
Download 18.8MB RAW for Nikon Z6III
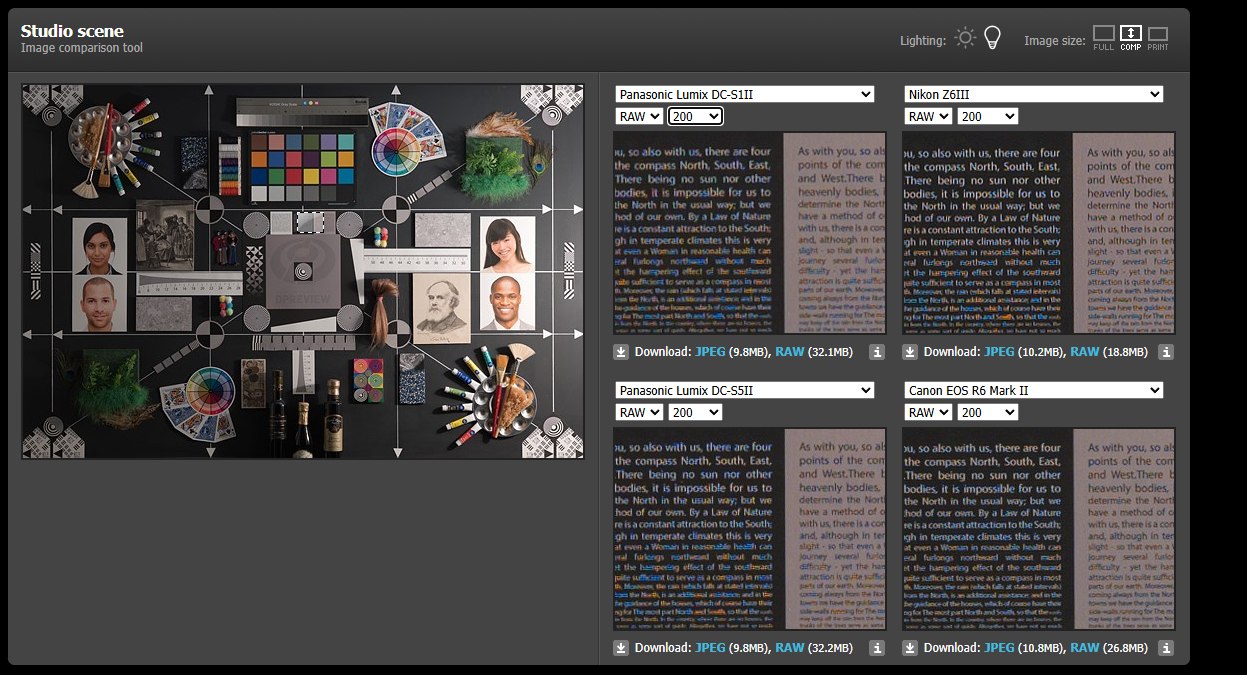[1085, 352]
